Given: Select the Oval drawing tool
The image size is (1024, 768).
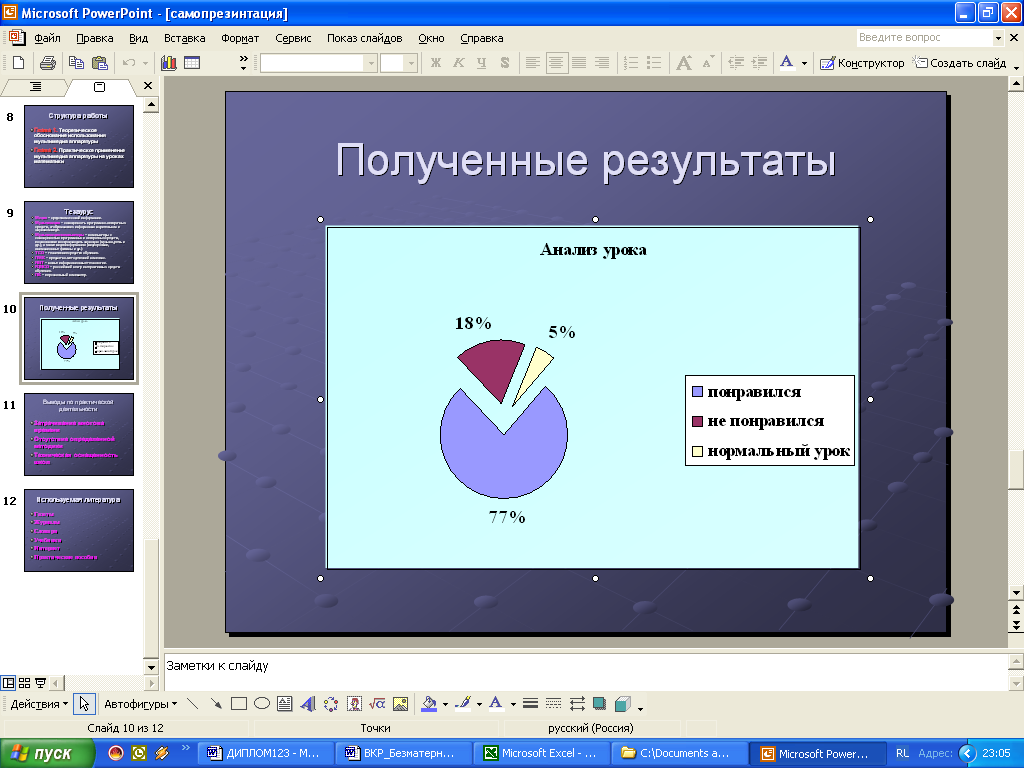Looking at the screenshot, I should coord(261,704).
